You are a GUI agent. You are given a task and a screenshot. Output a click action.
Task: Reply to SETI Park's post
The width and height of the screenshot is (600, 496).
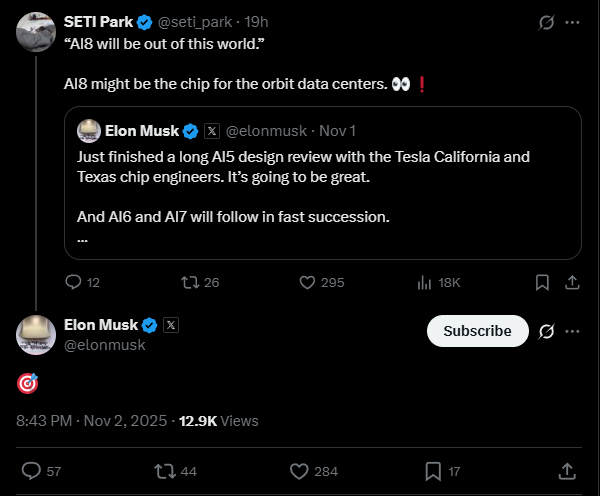point(74,283)
